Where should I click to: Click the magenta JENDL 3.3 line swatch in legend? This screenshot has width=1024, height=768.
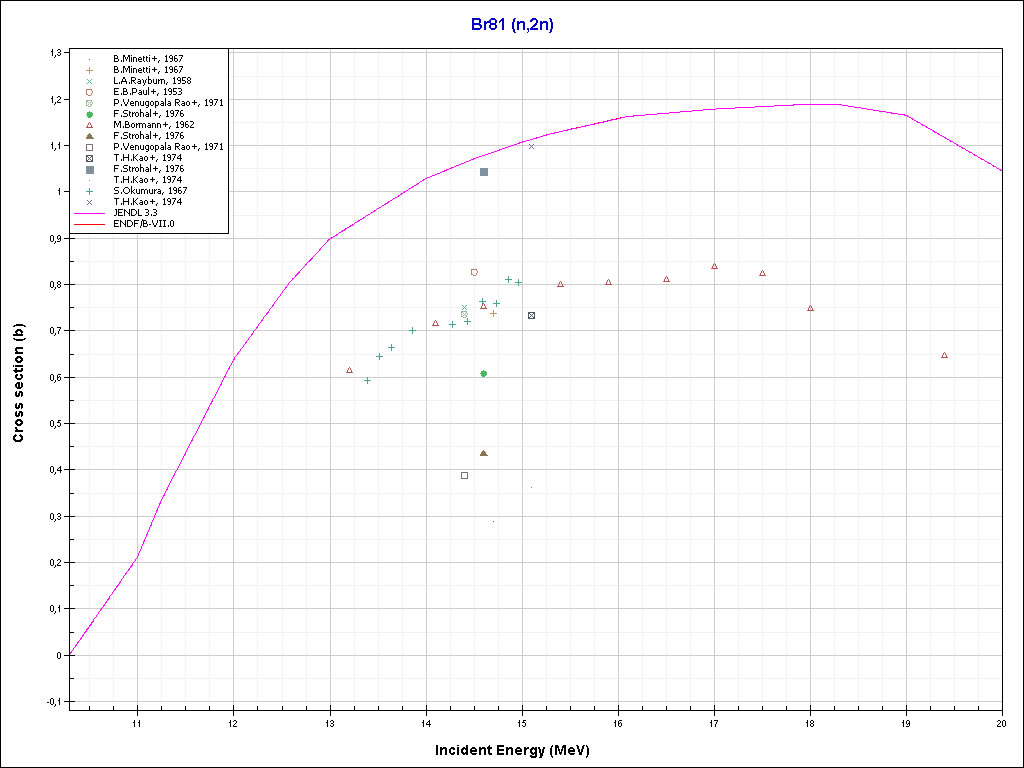pos(89,212)
